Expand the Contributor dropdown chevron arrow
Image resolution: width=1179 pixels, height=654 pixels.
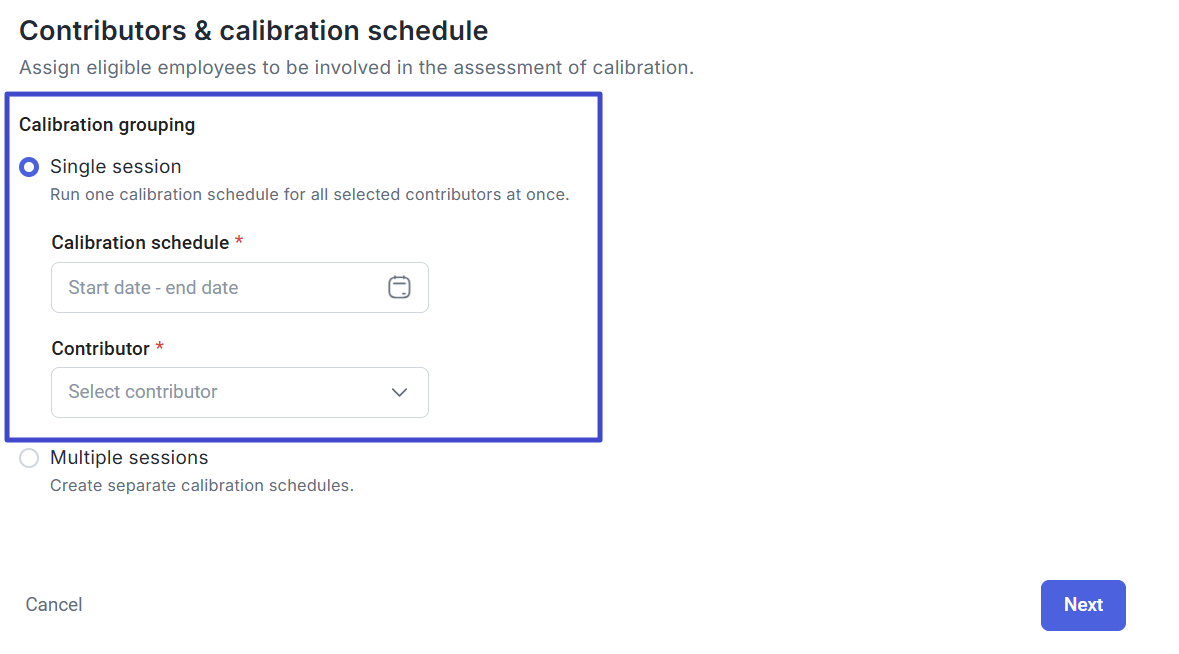[x=399, y=392]
